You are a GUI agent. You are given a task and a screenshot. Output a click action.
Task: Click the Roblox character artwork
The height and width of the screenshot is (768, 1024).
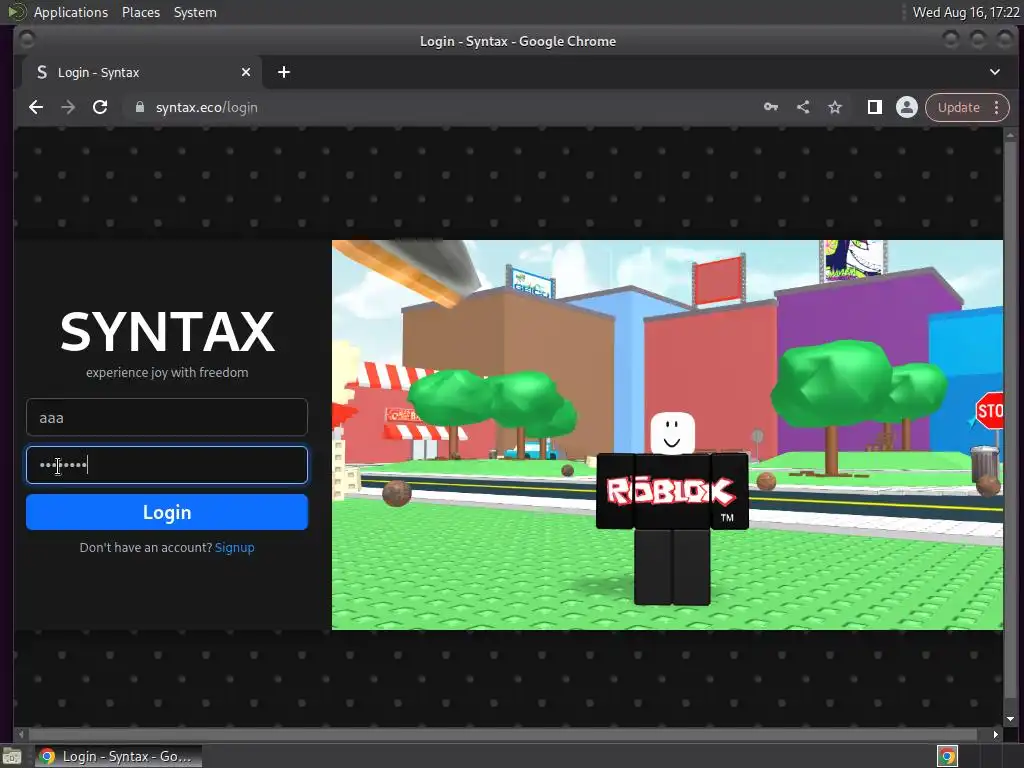[671, 508]
